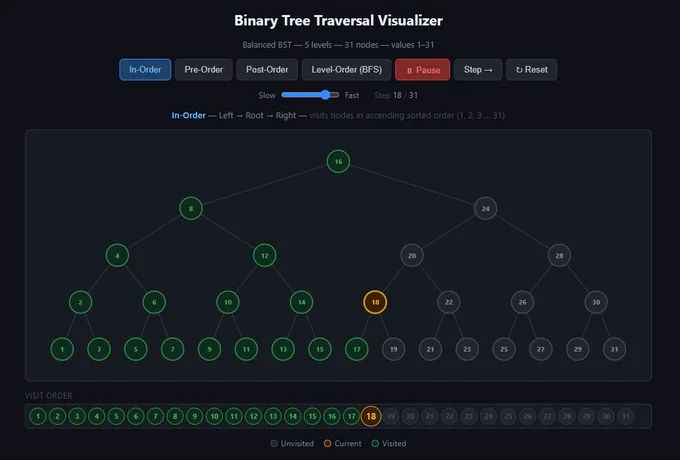
Task: Click leaf node 15 in tree
Action: pos(320,349)
